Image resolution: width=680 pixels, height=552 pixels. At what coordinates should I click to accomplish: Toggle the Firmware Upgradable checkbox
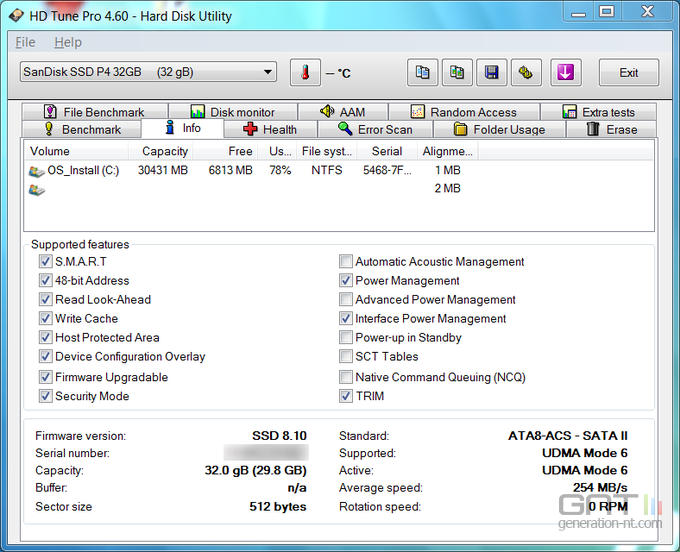click(x=46, y=377)
